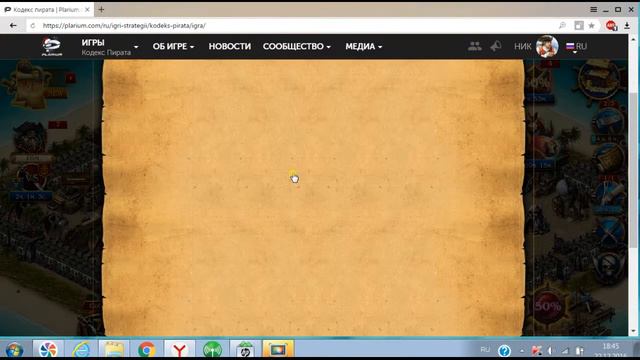The height and width of the screenshot is (360, 640).
Task: Show hidden system tray icons arrow
Action: (x=522, y=350)
